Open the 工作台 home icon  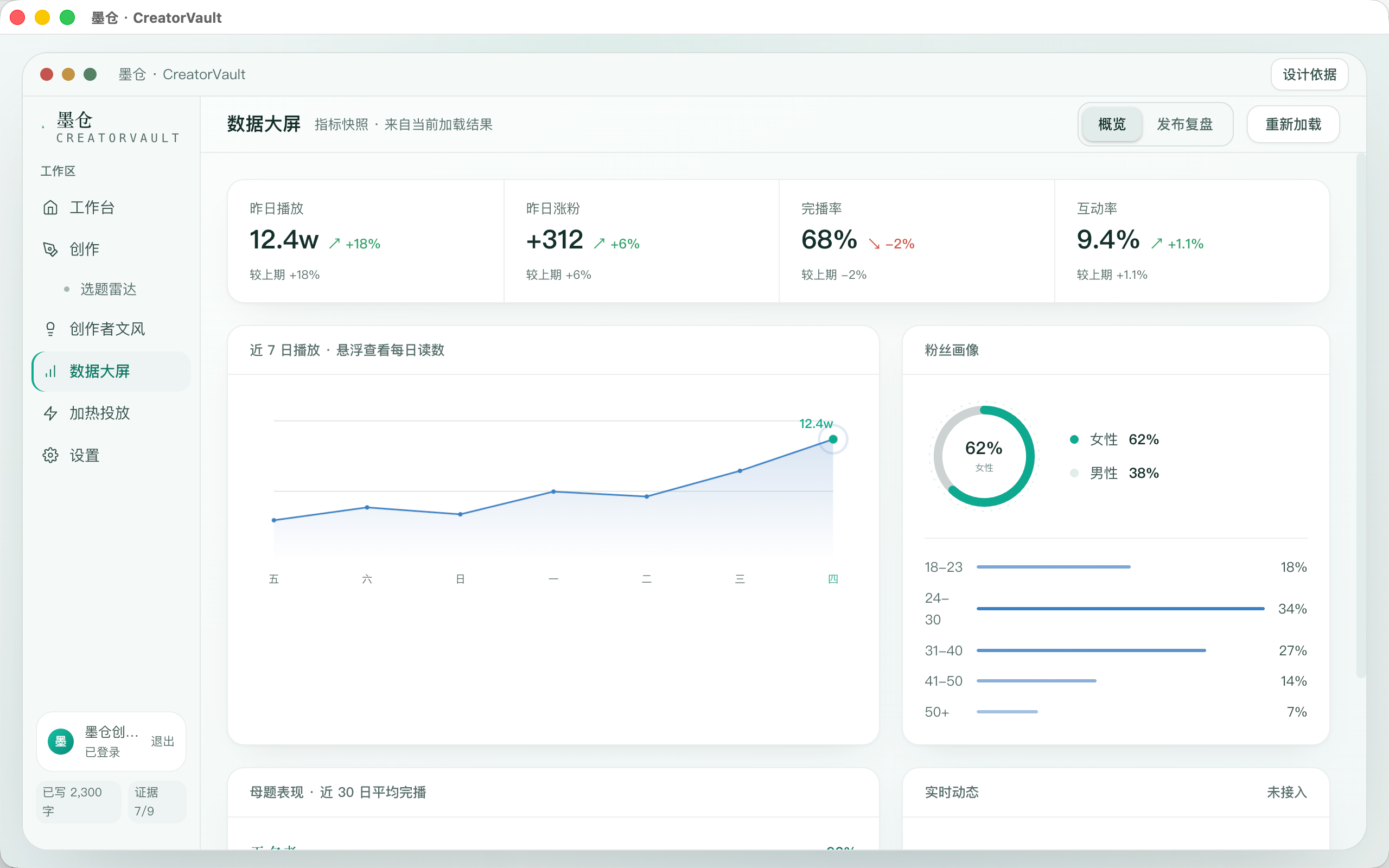coord(50,207)
